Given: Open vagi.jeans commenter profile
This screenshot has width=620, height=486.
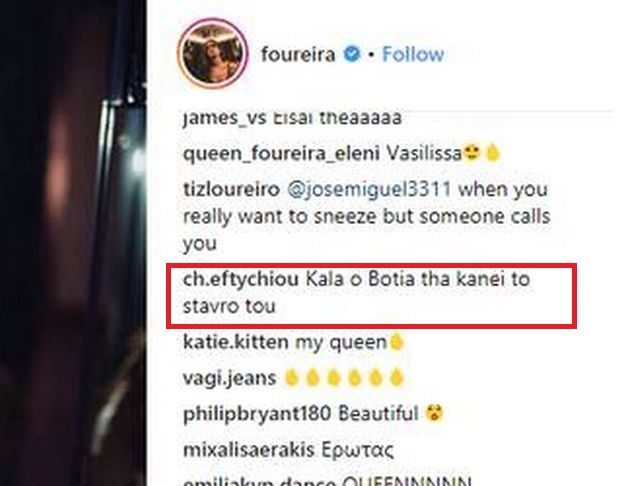Looking at the screenshot, I should [x=229, y=378].
